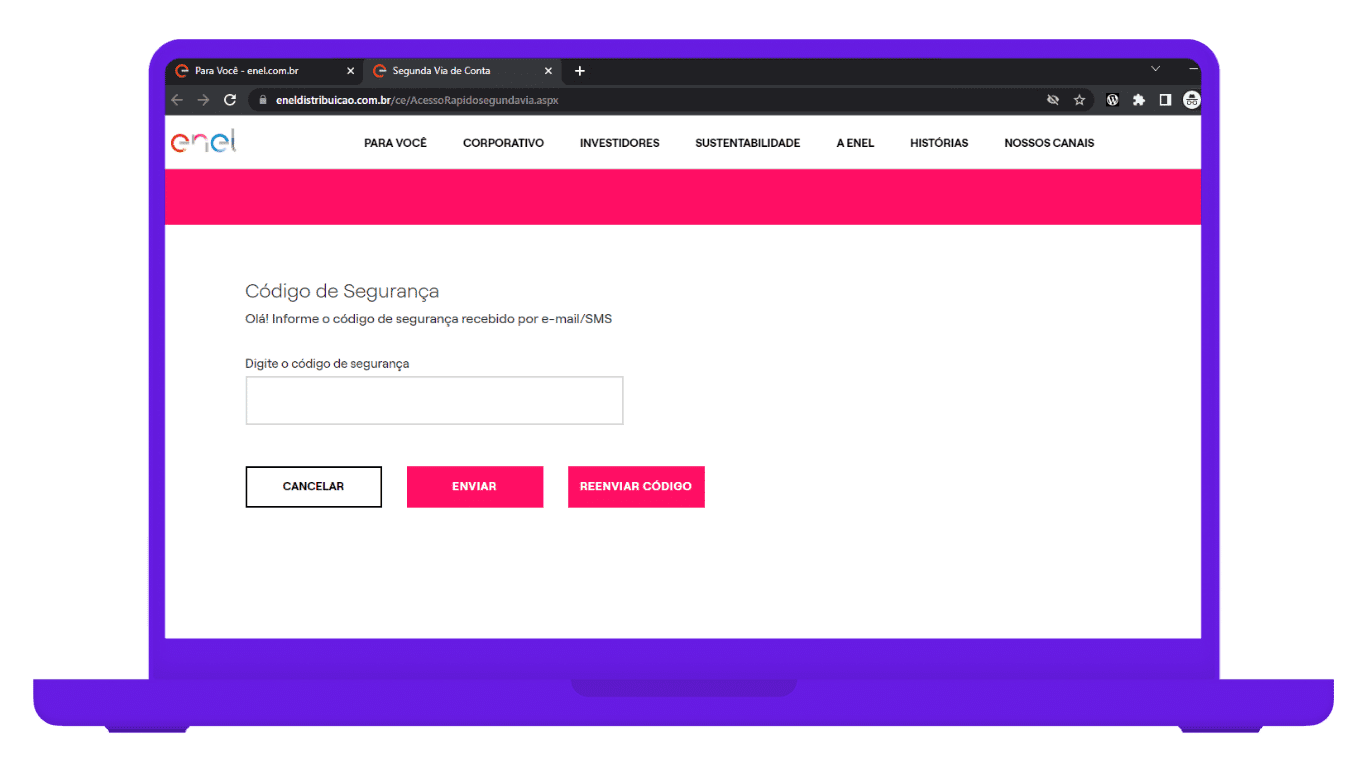Open the Extensions puzzle-piece menu
Image resolution: width=1366 pixels, height=768 pixels.
(x=1138, y=100)
